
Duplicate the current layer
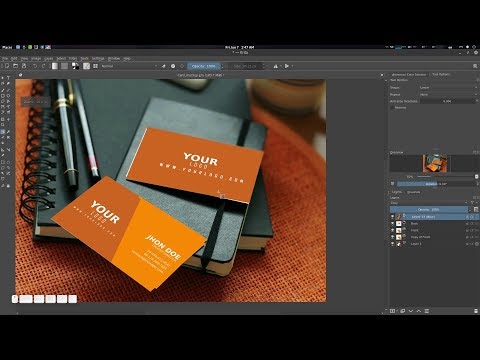pos(402,311)
